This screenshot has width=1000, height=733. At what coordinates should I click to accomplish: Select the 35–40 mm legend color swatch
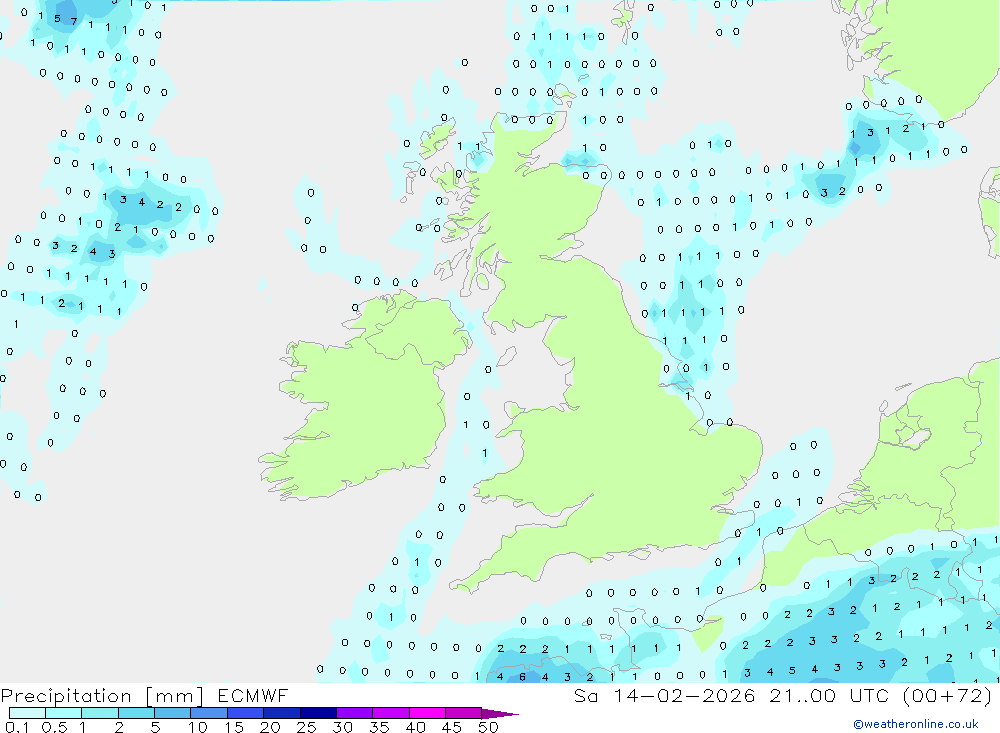point(390,713)
